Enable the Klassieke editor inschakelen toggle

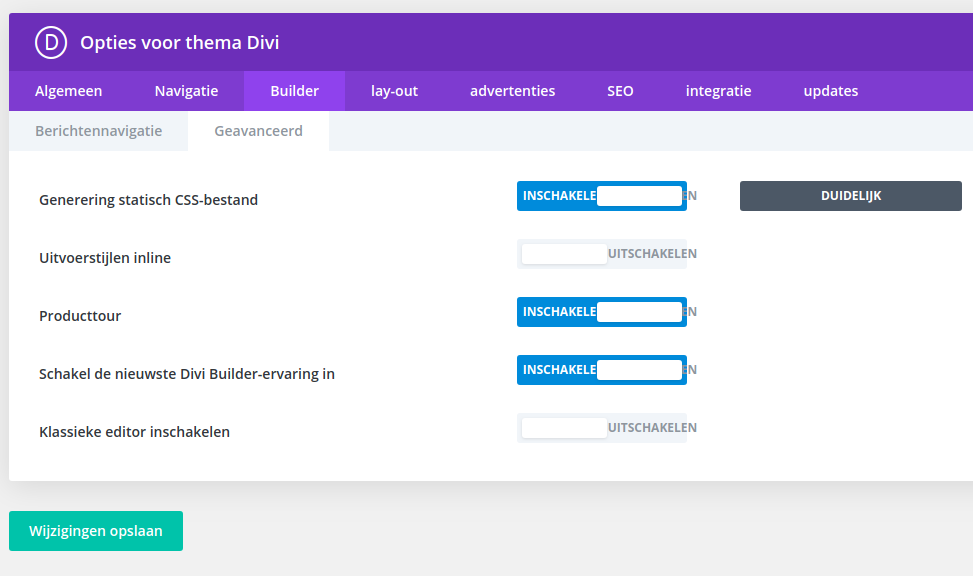[x=602, y=428]
